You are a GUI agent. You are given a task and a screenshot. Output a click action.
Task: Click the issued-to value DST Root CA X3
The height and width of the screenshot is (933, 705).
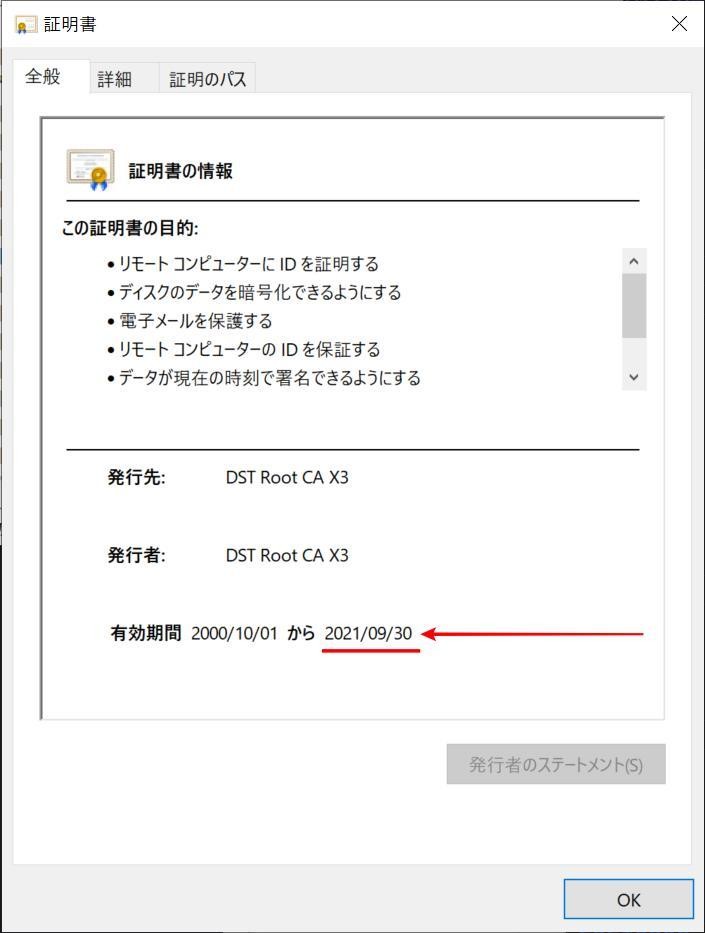(287, 477)
